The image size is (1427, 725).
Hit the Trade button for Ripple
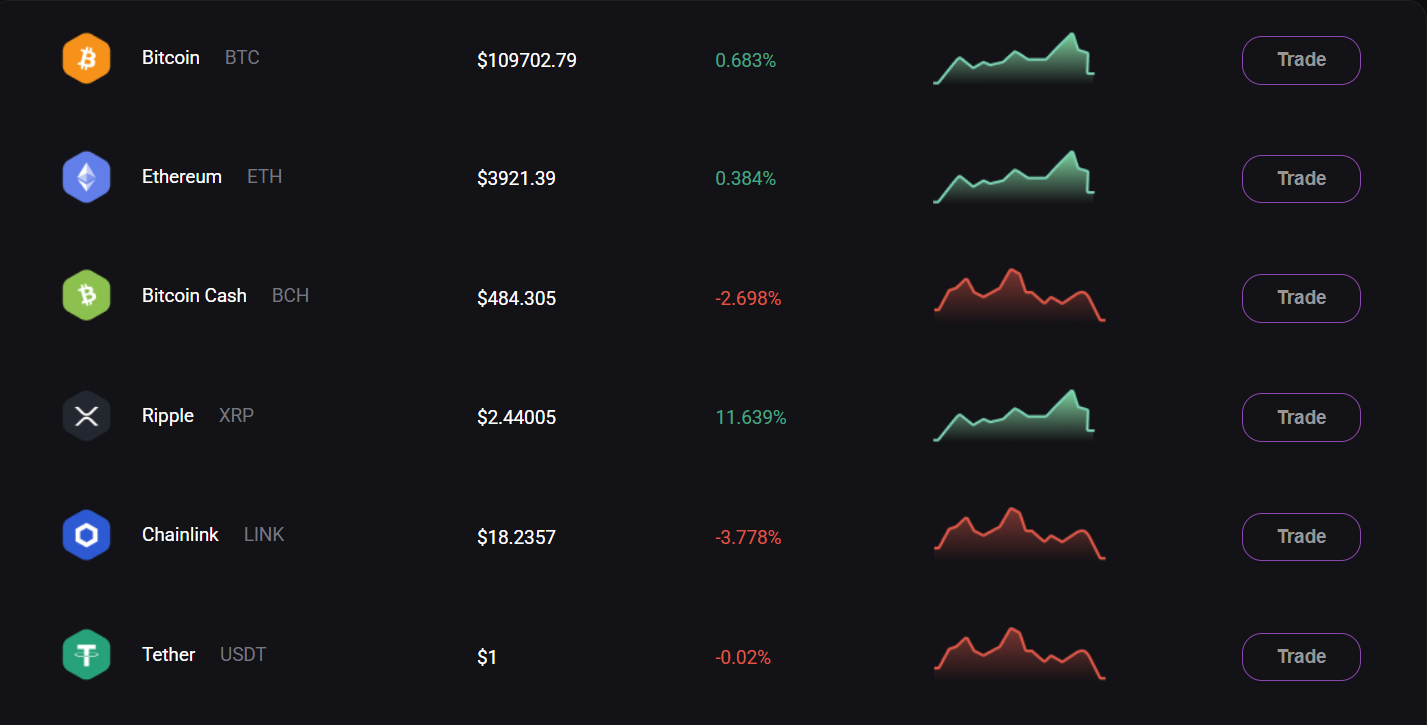pos(1300,417)
